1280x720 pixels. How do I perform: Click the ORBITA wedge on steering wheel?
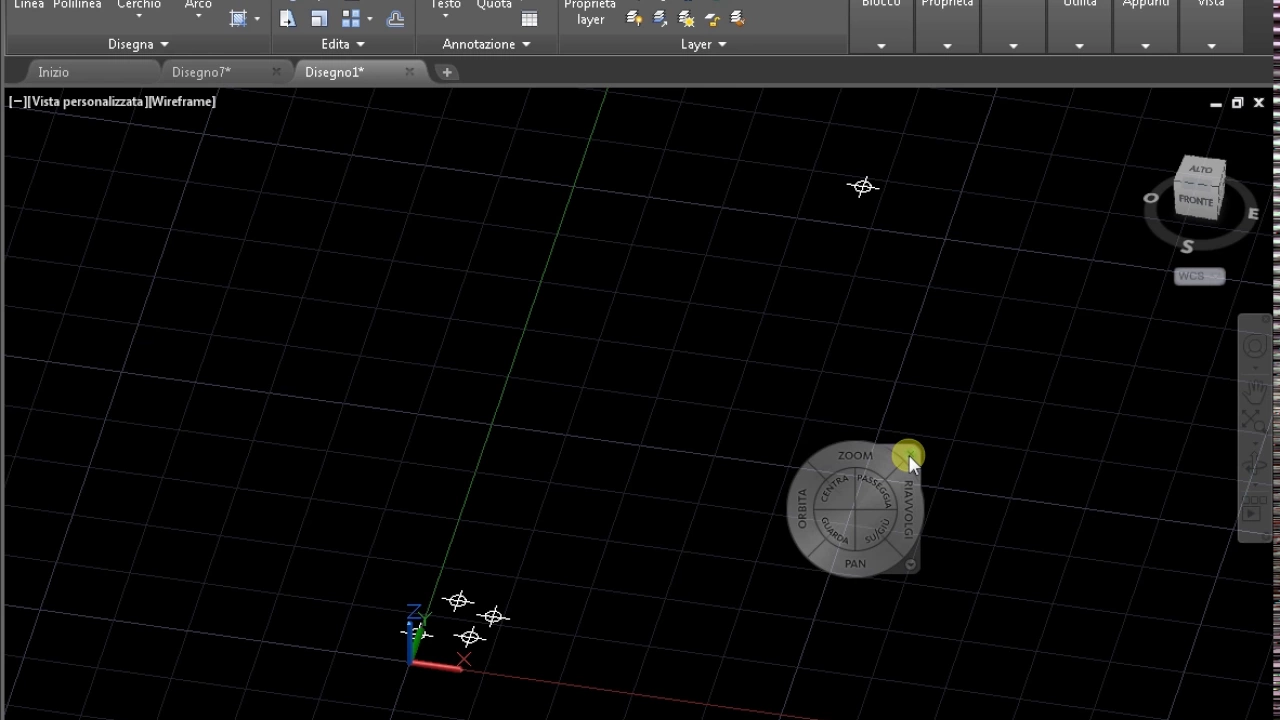point(802,509)
